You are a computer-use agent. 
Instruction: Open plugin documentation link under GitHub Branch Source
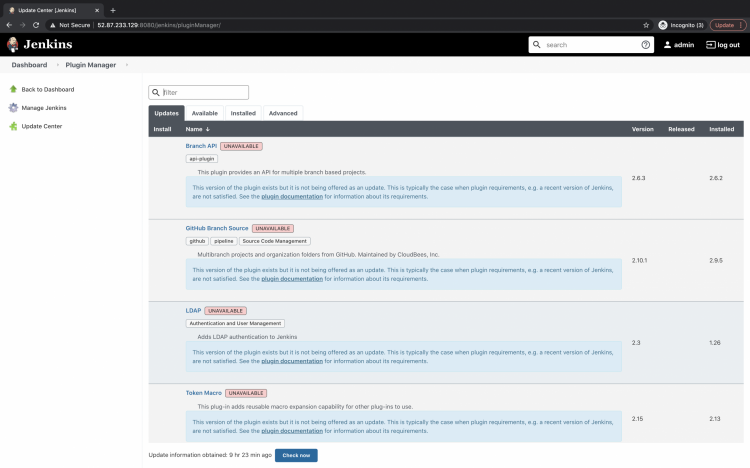point(292,279)
